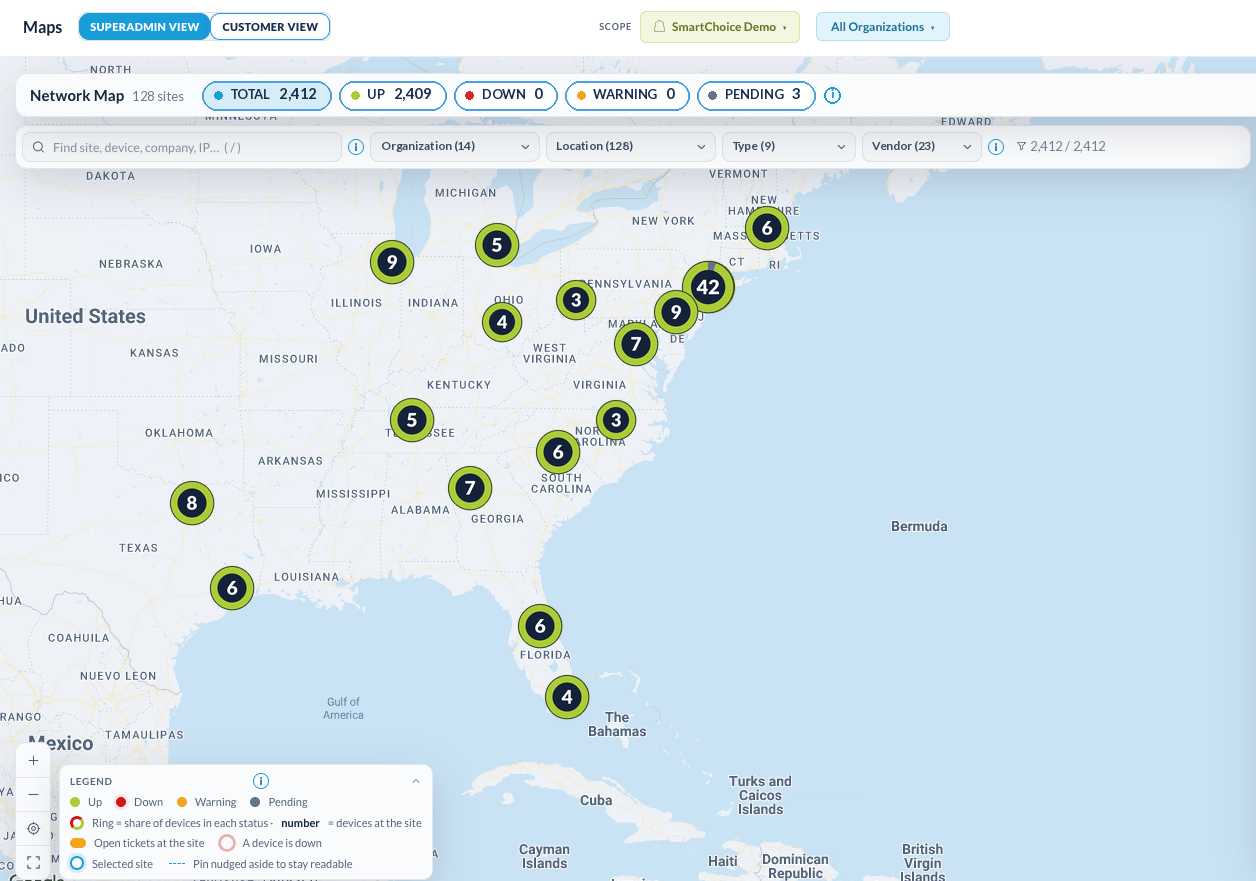The height and width of the screenshot is (881, 1256).
Task: Click the 6-device cluster pin on Massachusetts
Action: (767, 228)
